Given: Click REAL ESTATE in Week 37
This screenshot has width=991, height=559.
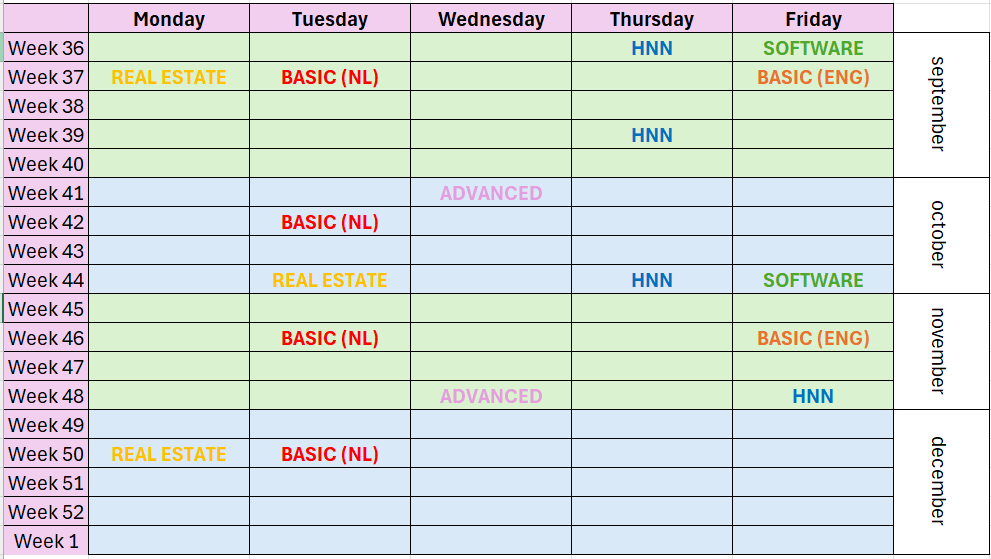Looking at the screenshot, I should coord(169,77).
